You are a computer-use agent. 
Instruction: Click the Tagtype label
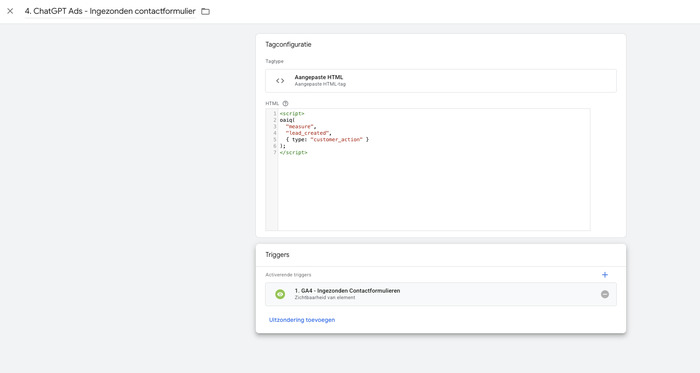[x=274, y=61]
